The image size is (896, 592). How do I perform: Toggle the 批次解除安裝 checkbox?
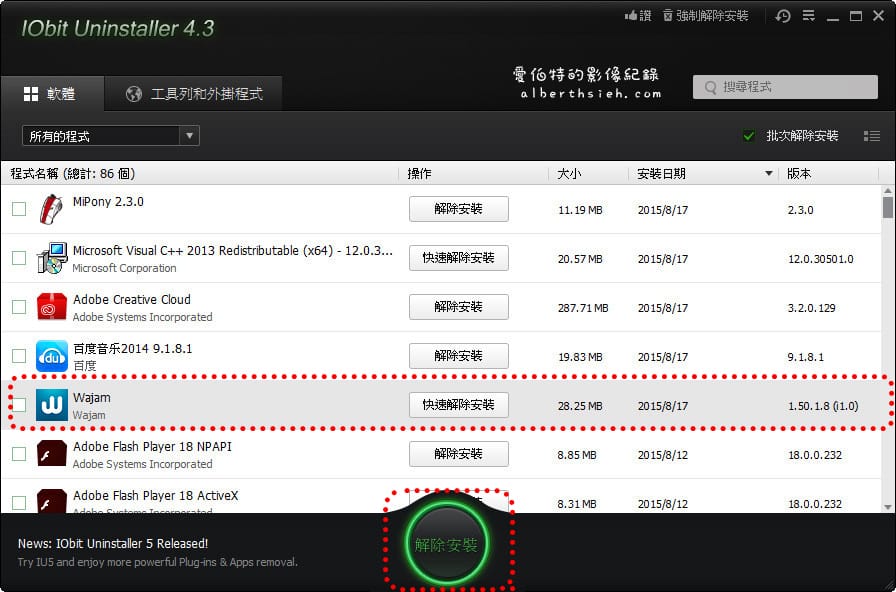[749, 136]
